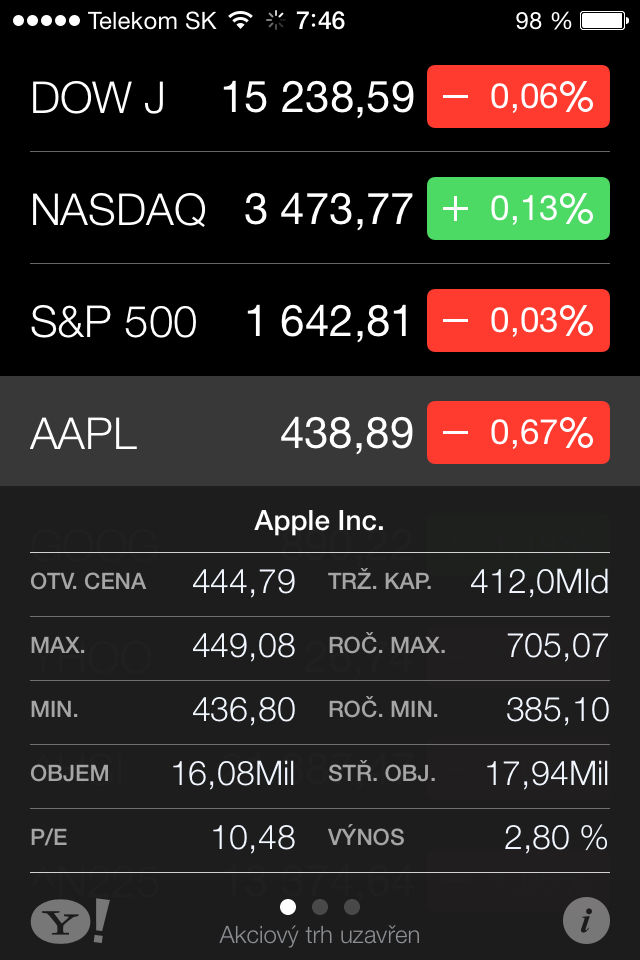Select the highlighted AAPL row
The width and height of the screenshot is (640, 960).
220,433
